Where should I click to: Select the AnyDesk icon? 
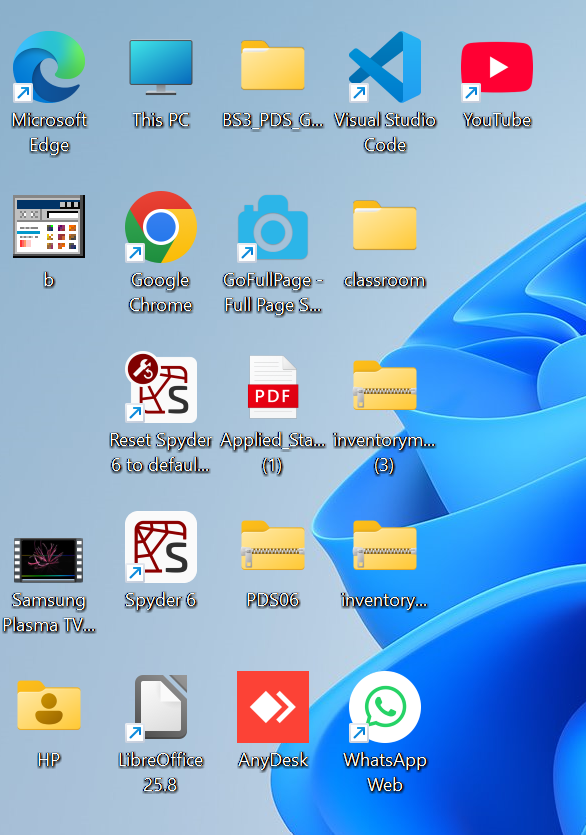pyautogui.click(x=273, y=707)
